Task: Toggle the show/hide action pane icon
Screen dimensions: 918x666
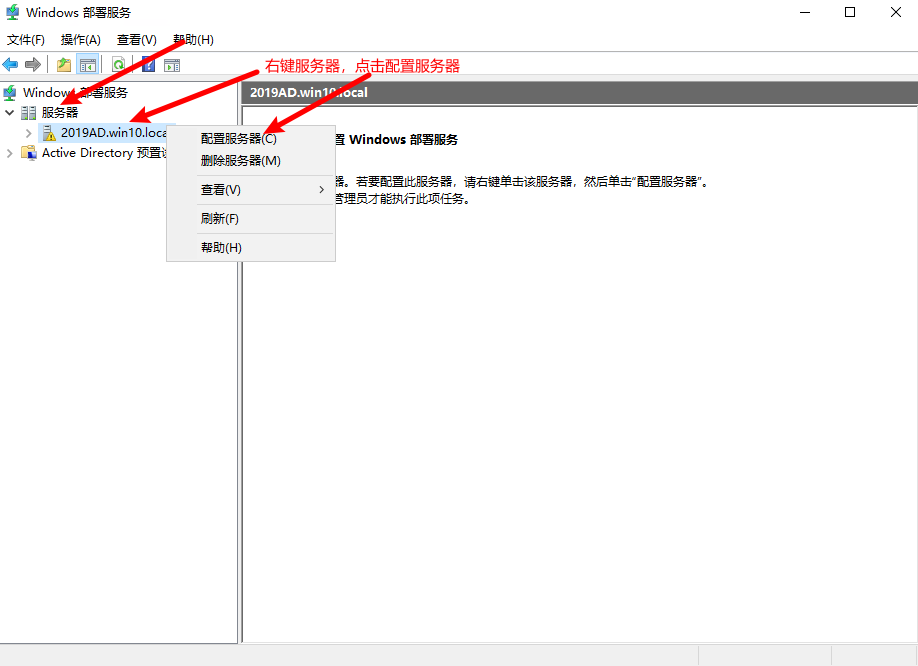Action: 172,65
